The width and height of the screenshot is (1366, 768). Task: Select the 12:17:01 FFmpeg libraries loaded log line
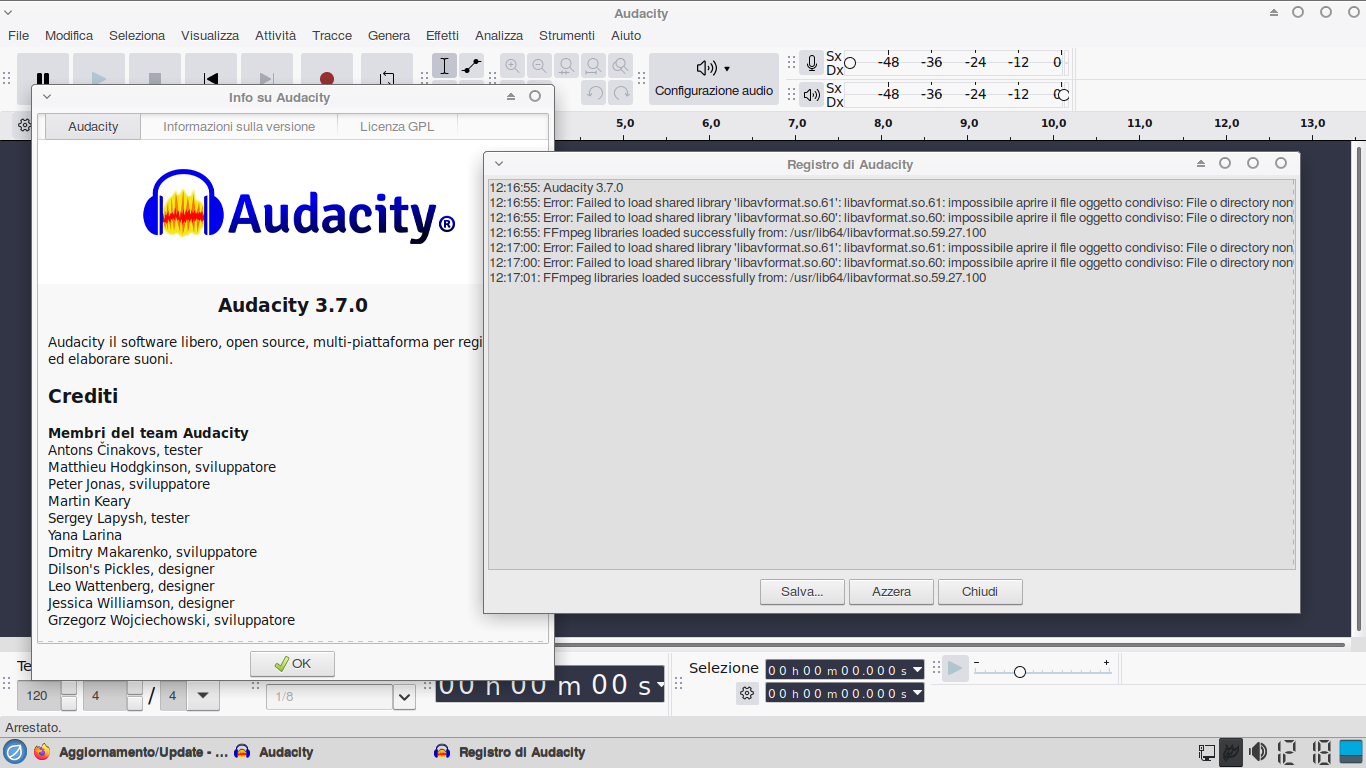coord(738,278)
